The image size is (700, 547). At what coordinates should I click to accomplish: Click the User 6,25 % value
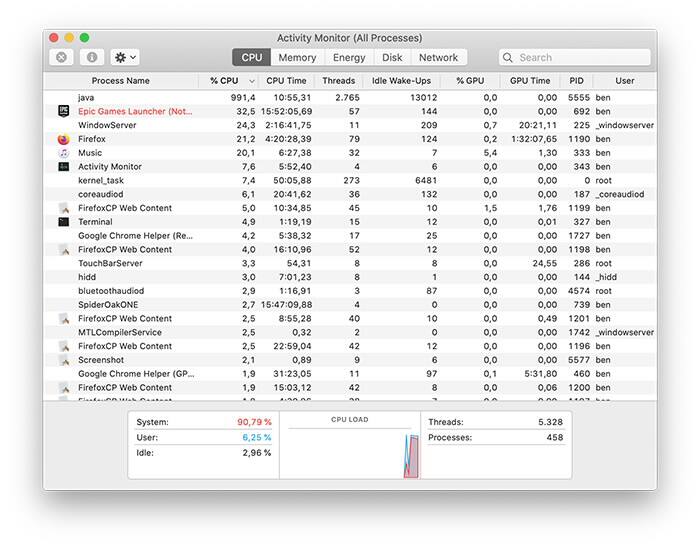pyautogui.click(x=257, y=437)
